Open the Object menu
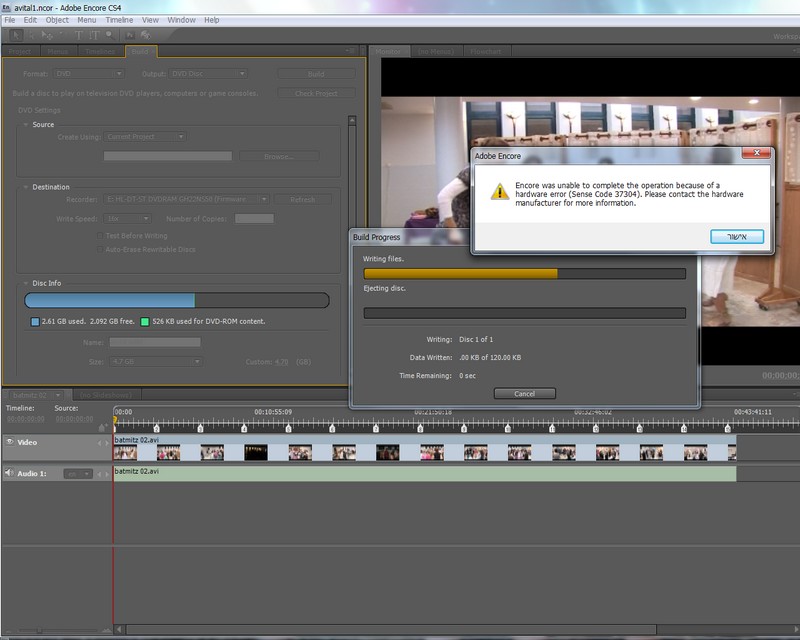The image size is (800, 640). [57, 20]
